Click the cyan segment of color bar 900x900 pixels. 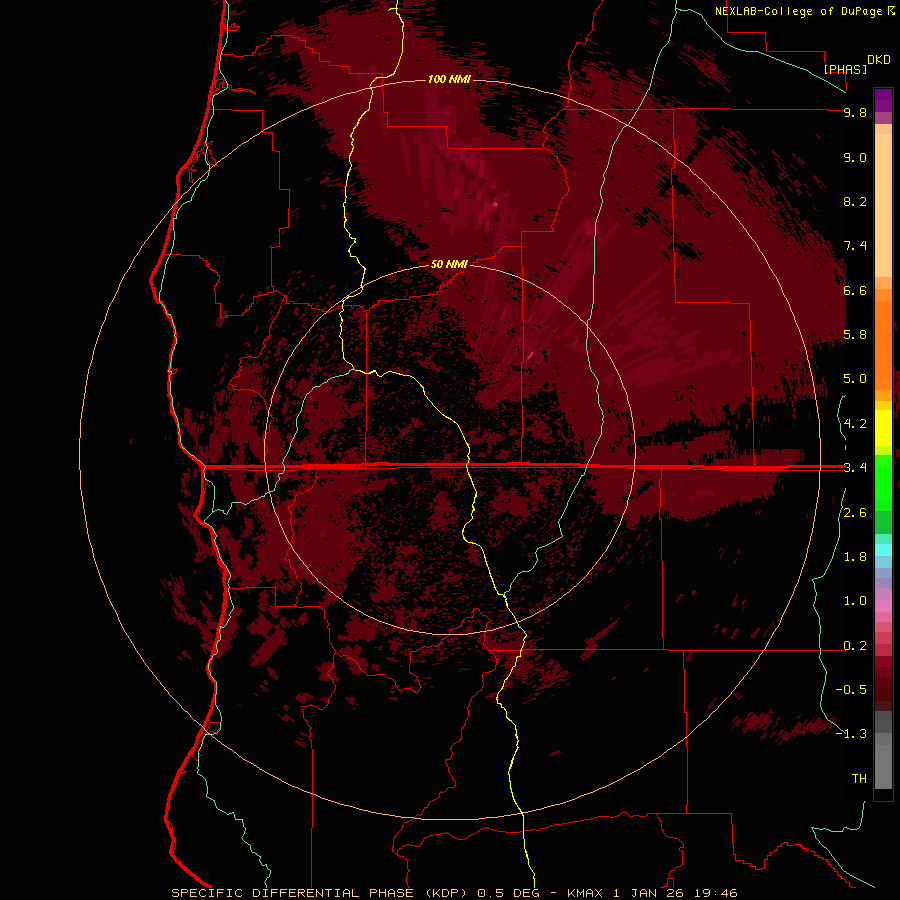click(x=883, y=550)
